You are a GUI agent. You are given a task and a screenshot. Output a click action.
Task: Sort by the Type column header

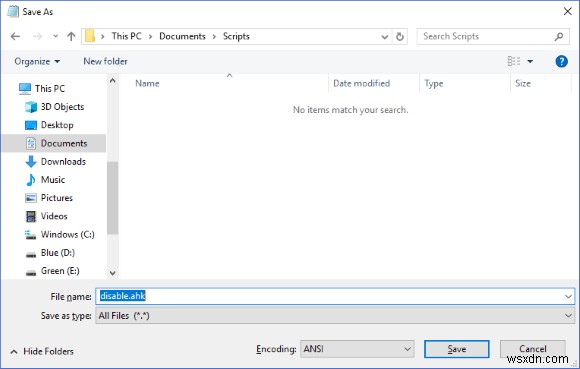tap(434, 84)
